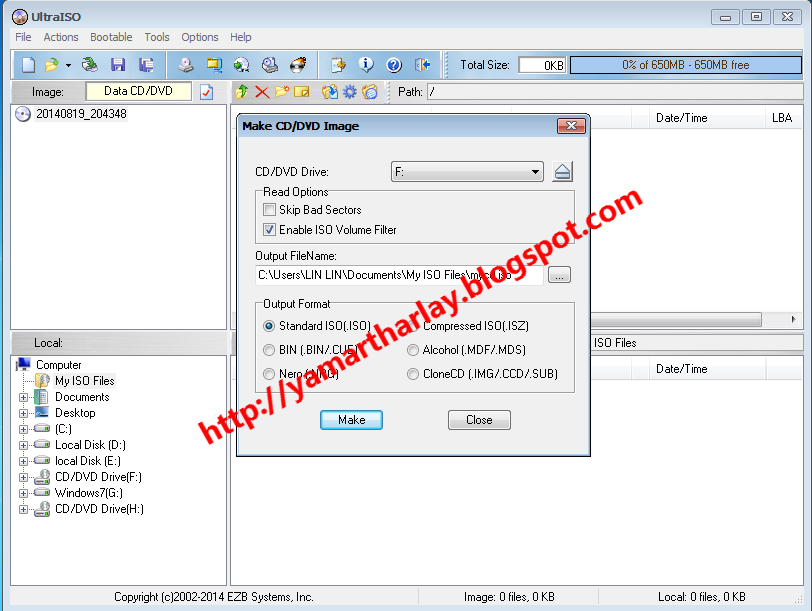
Task: Click the Output FileName path field
Action: (399, 275)
